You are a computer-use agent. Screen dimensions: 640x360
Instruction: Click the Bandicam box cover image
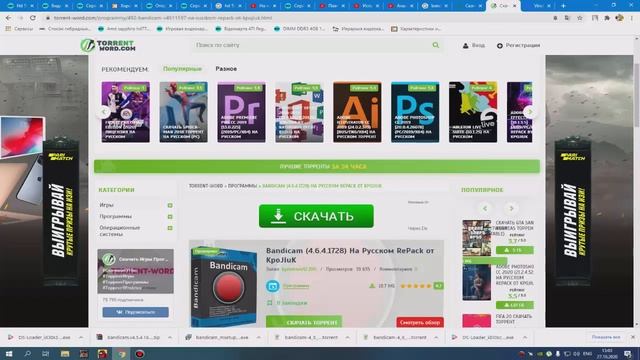coord(224,287)
